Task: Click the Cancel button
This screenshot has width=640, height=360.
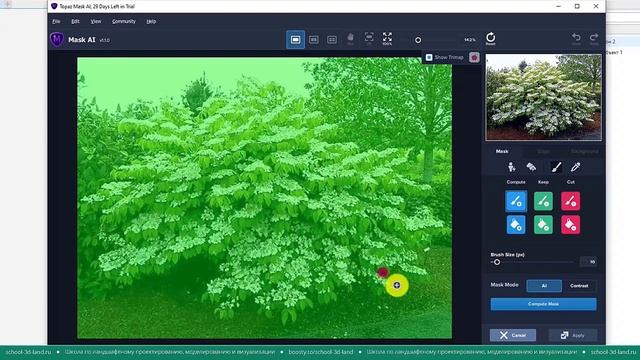Action: (513, 335)
